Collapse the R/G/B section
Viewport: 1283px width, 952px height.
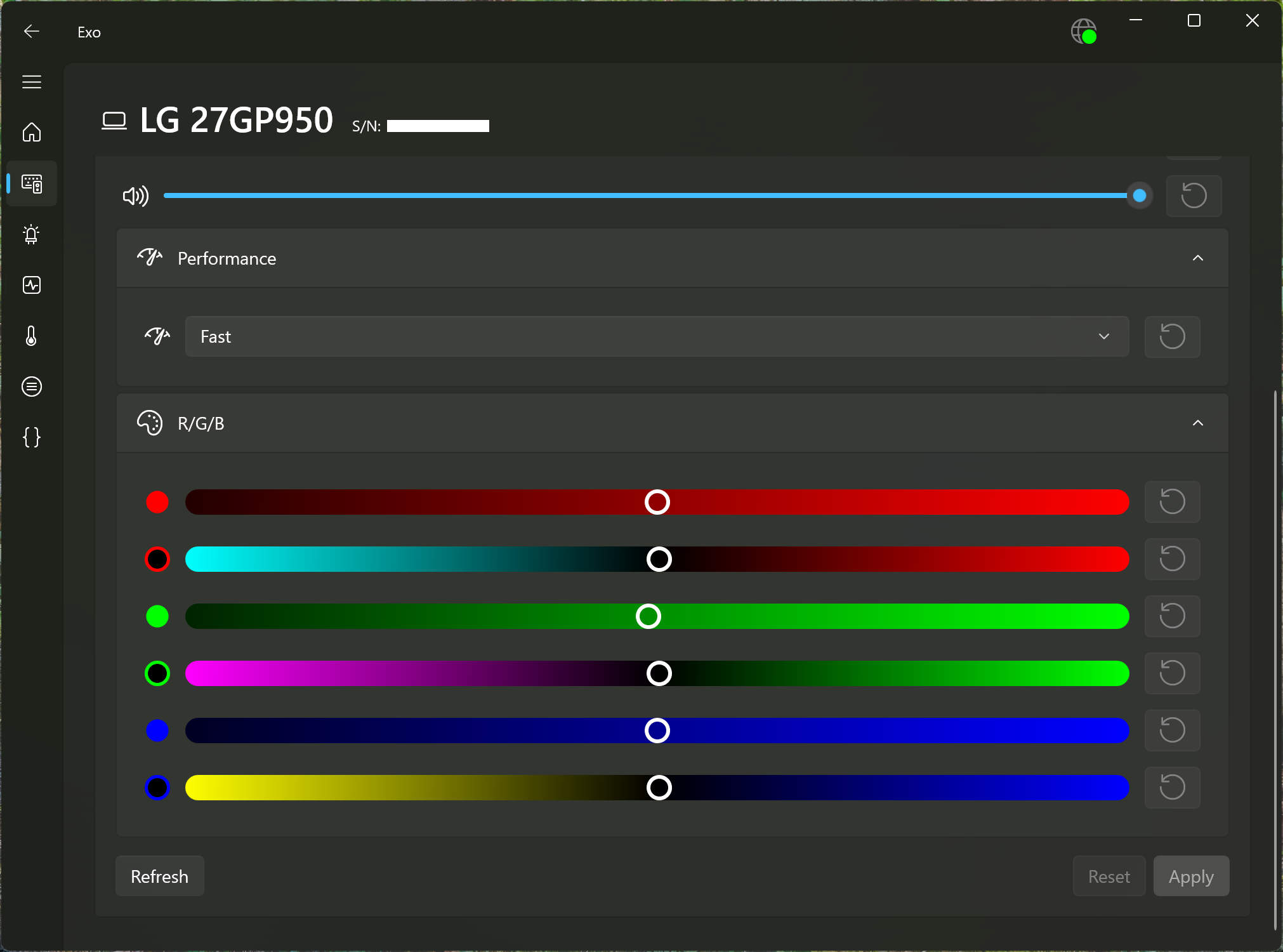1197,423
